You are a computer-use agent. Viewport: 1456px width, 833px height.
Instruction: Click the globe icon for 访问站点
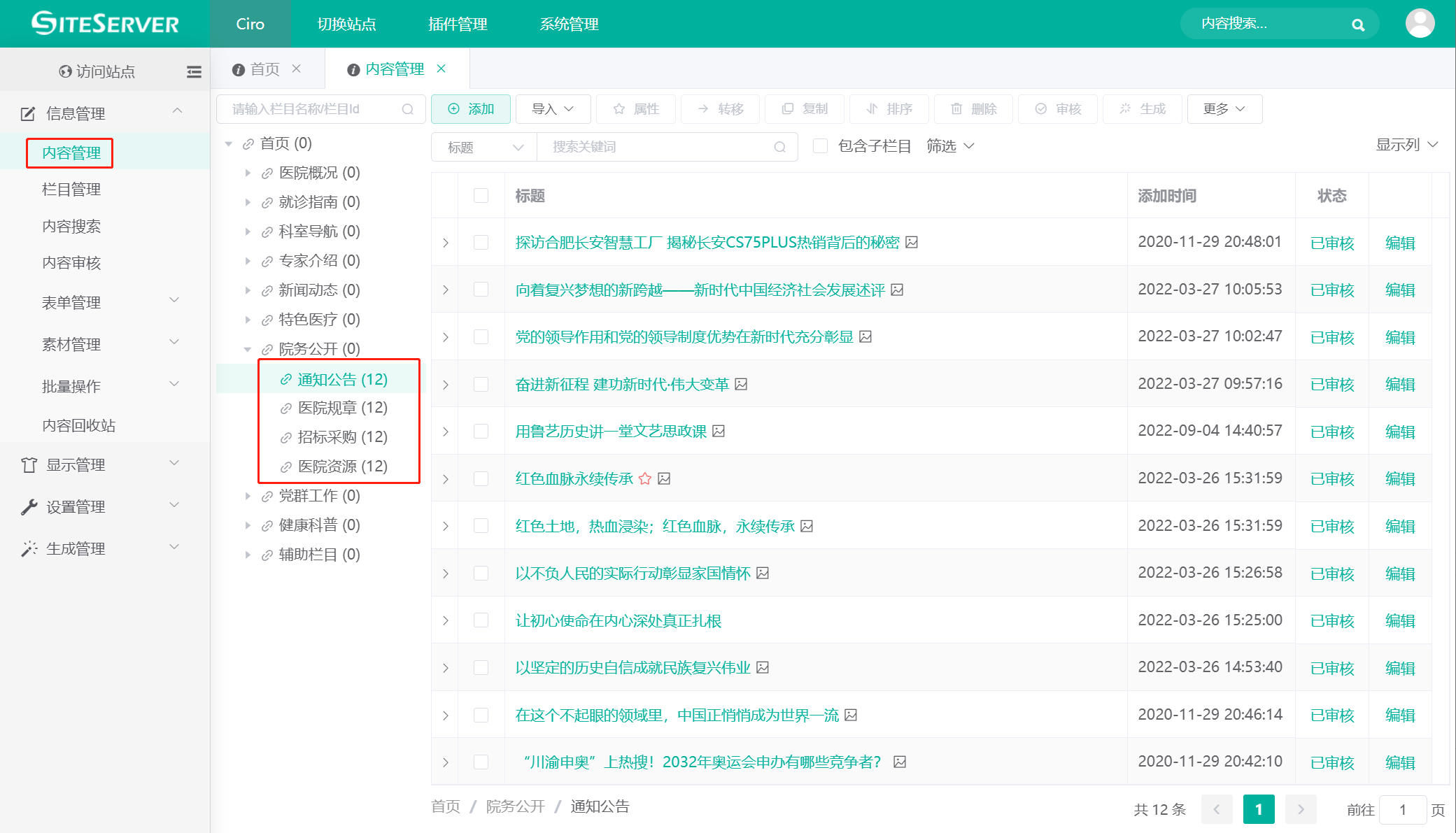point(65,71)
